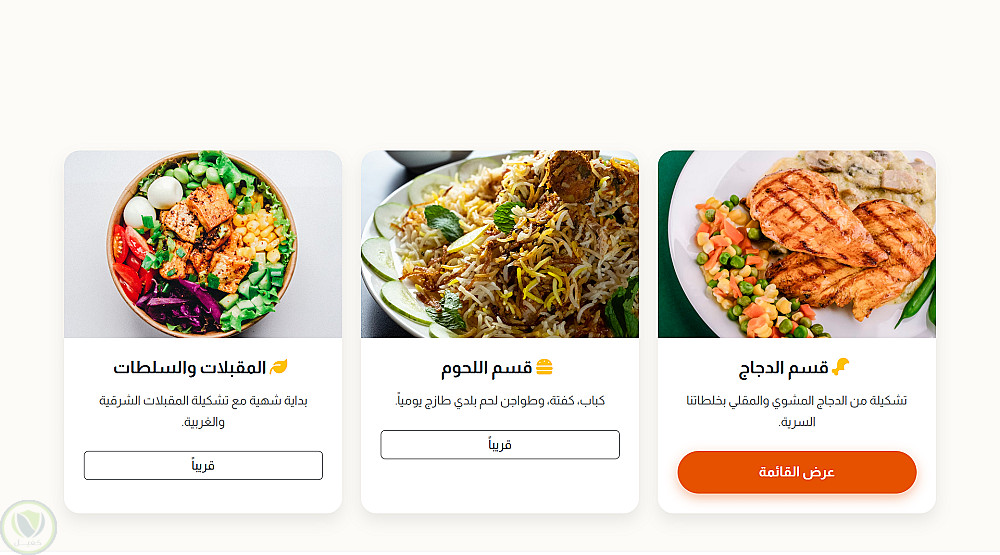This screenshot has width=1000, height=555.
Task: Click the leaf icon beside المقبلات والسلطات
Action: [x=279, y=367]
